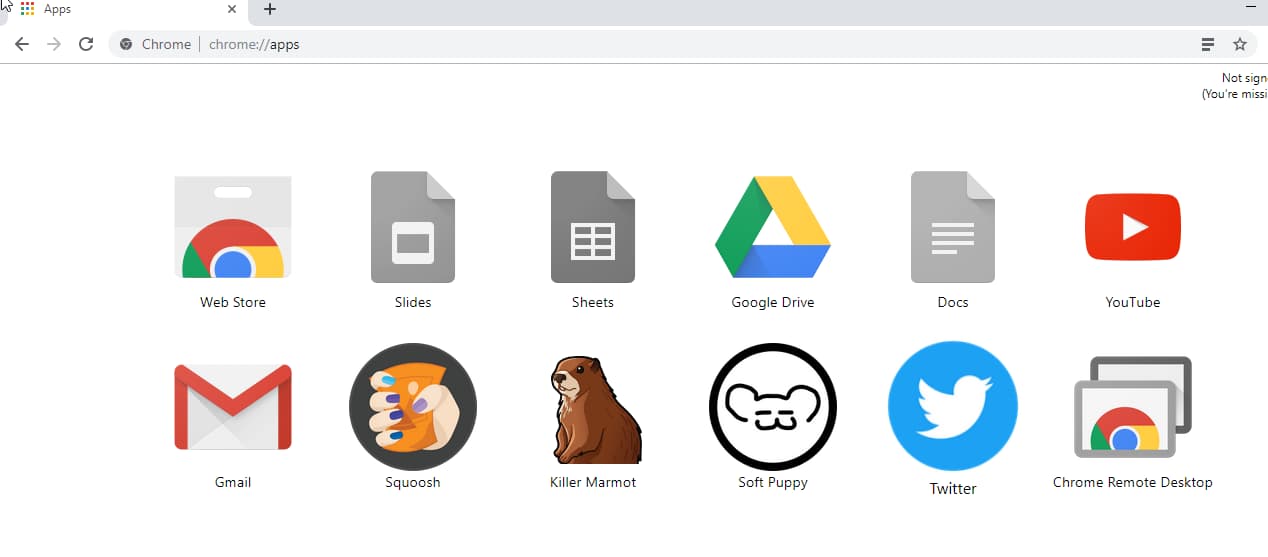
Task: Bookmark this page with the star
Action: 1240,44
